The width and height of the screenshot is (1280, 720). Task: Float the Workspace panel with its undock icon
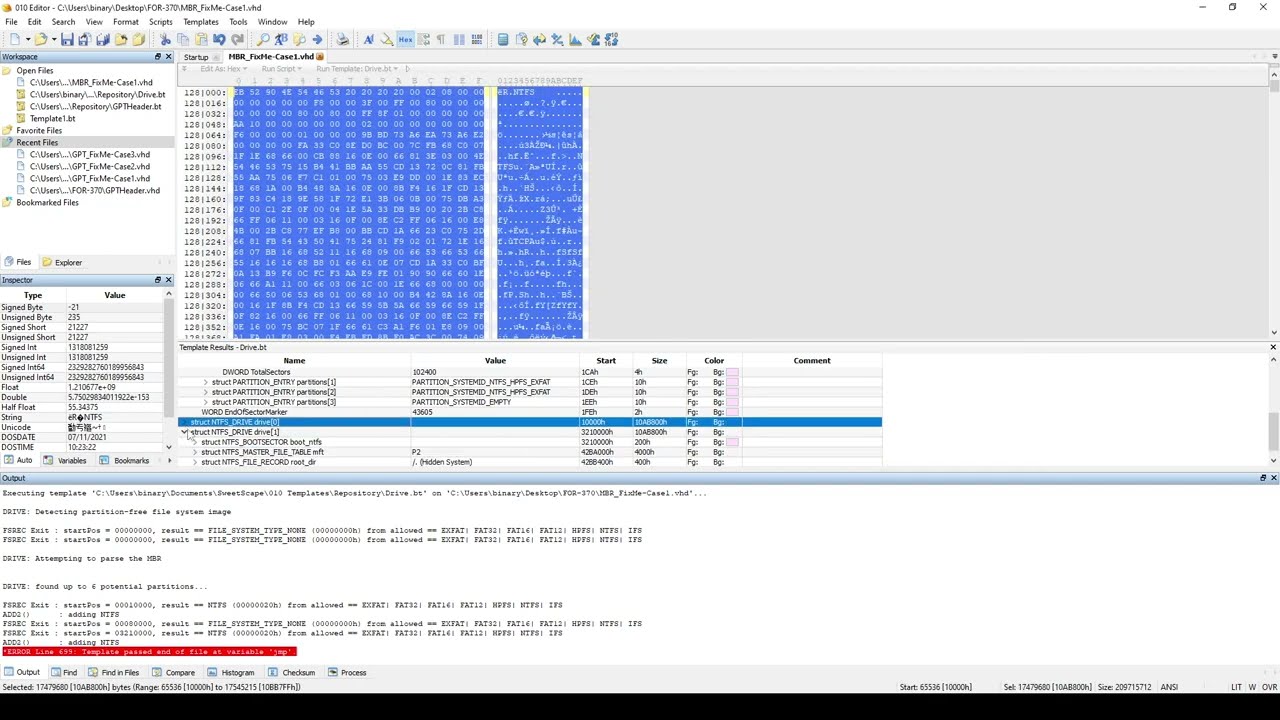tap(157, 57)
